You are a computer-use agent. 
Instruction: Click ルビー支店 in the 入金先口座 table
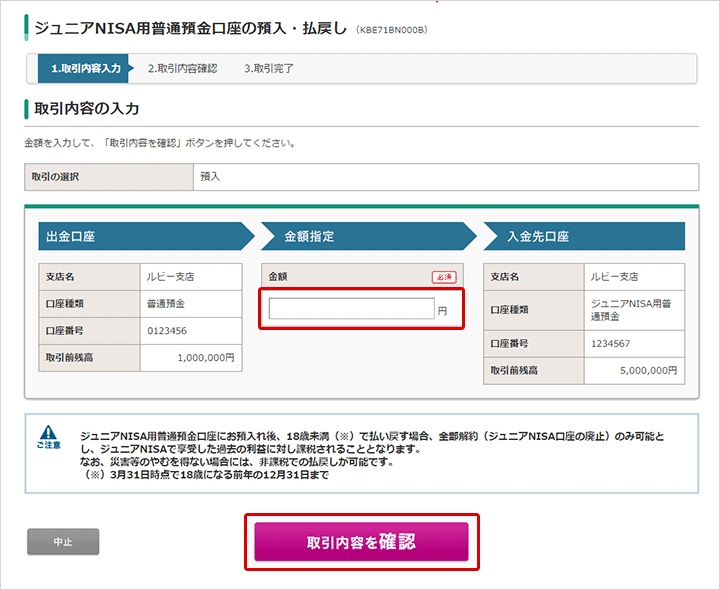614,277
